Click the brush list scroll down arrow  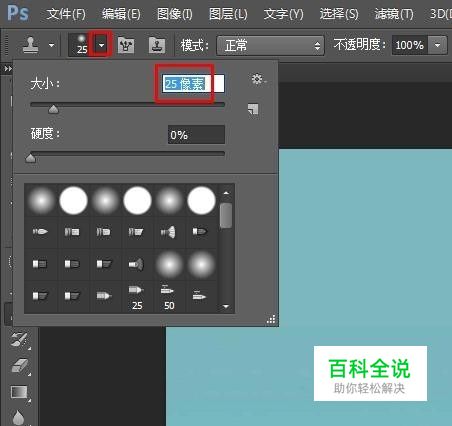(x=226, y=306)
